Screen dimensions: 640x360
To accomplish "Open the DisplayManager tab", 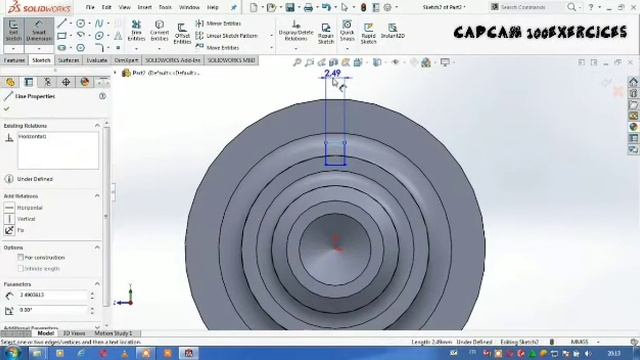I will [x=84, y=82].
